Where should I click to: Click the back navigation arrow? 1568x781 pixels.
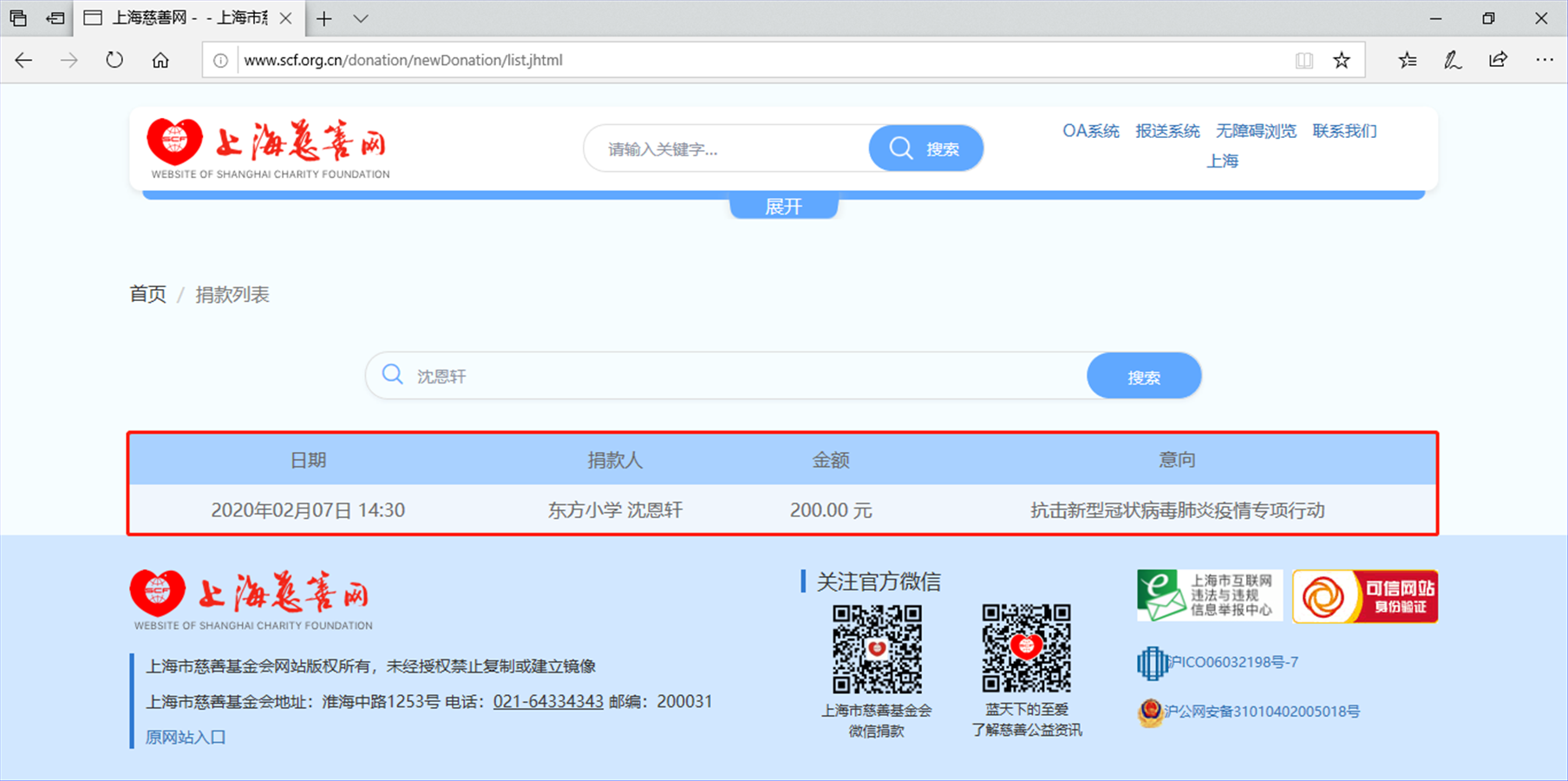[x=24, y=60]
